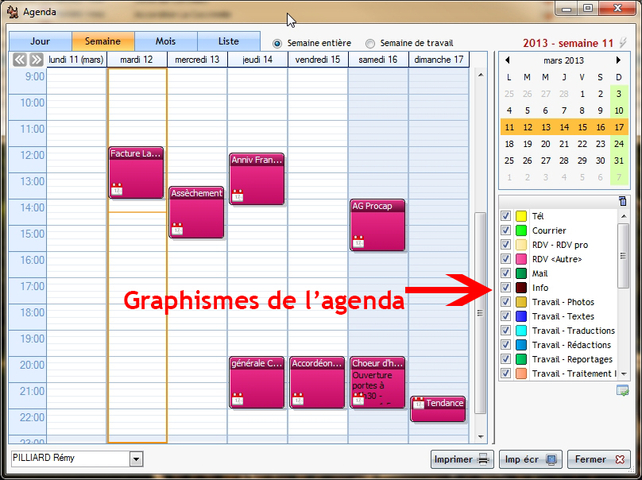The image size is (642, 480).
Task: Click previous month arrow in mini calendar
Action: coord(507,60)
